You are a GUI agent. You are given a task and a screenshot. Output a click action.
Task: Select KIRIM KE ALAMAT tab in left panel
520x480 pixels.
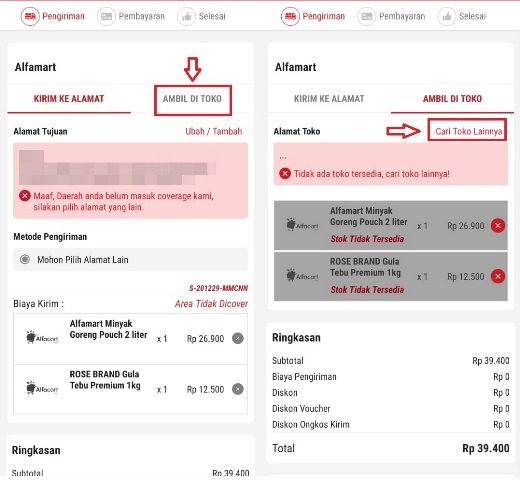point(69,99)
